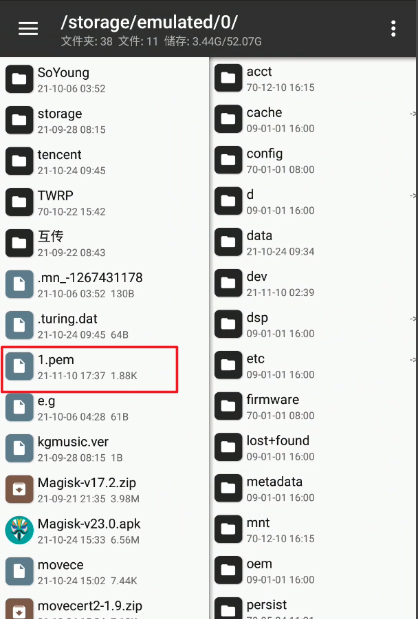
Task: Open the movece file
Action: (105, 572)
